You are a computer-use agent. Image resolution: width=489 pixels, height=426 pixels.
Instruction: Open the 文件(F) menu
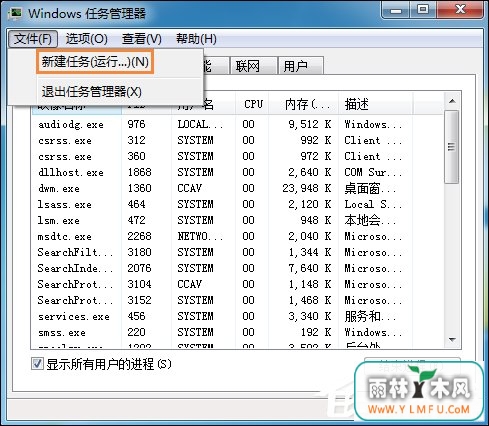coord(33,39)
